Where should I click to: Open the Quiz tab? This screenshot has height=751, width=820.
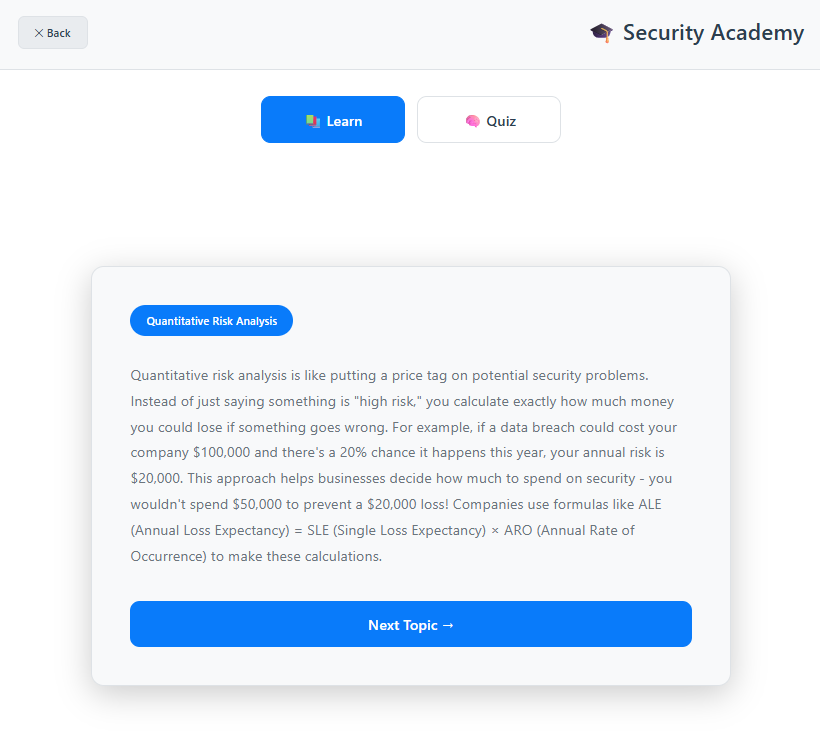[489, 120]
